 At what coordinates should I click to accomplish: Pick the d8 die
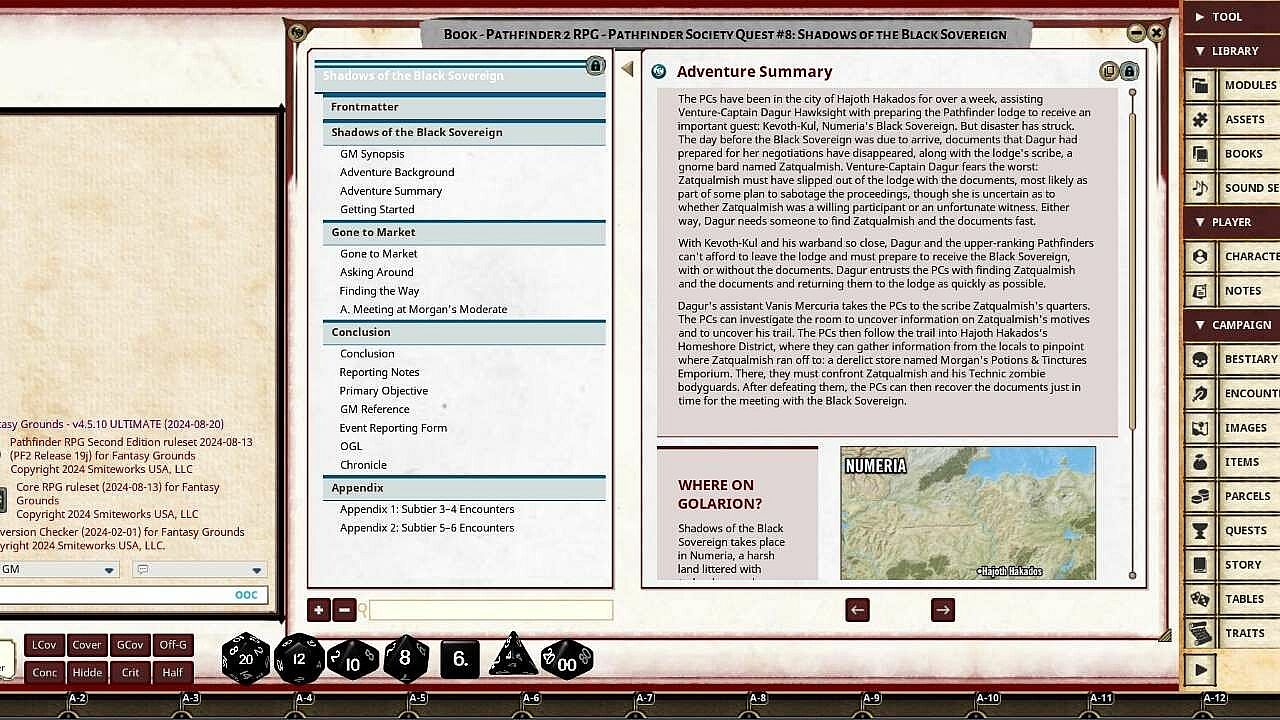tap(405, 658)
